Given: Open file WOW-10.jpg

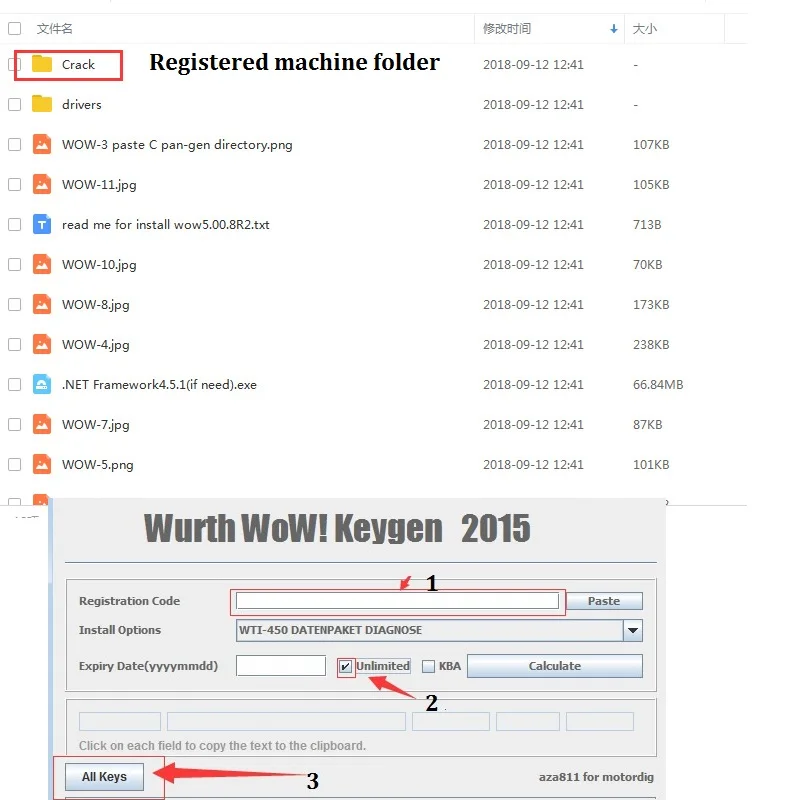Looking at the screenshot, I should [99, 265].
